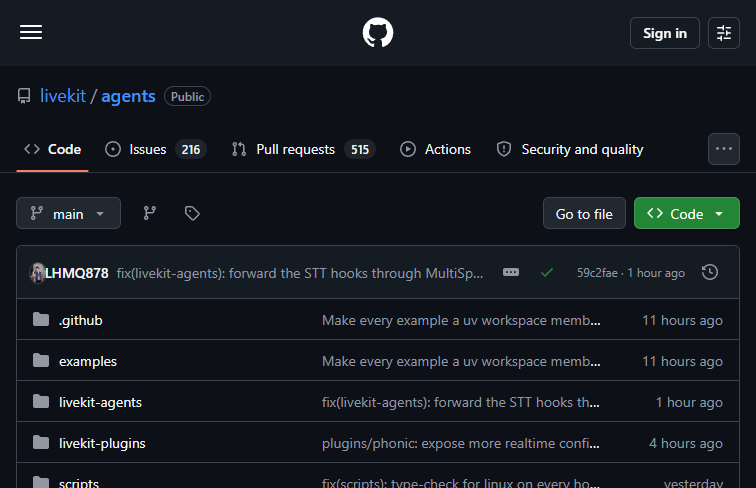The image size is (756, 488).
Task: Click the Issues count badge 216
Action: 191,149
